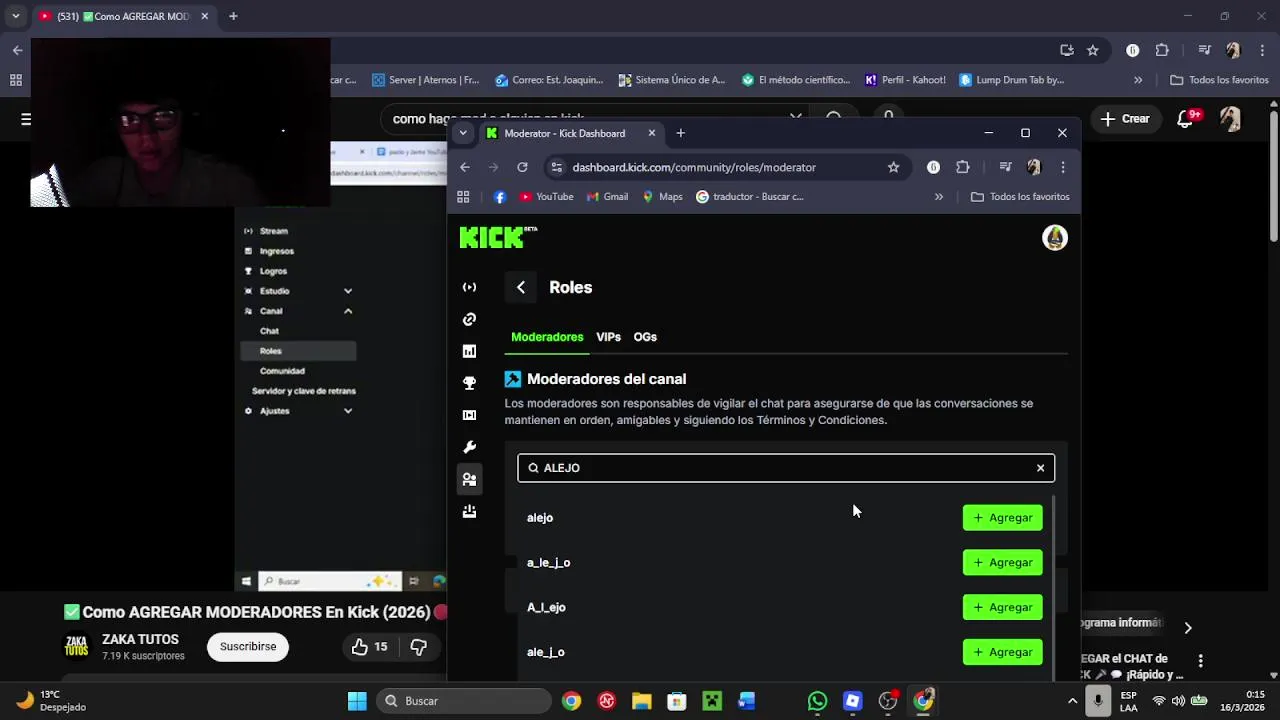Open the Windows Start menu
Viewport: 1280px width, 720px height.
click(357, 701)
